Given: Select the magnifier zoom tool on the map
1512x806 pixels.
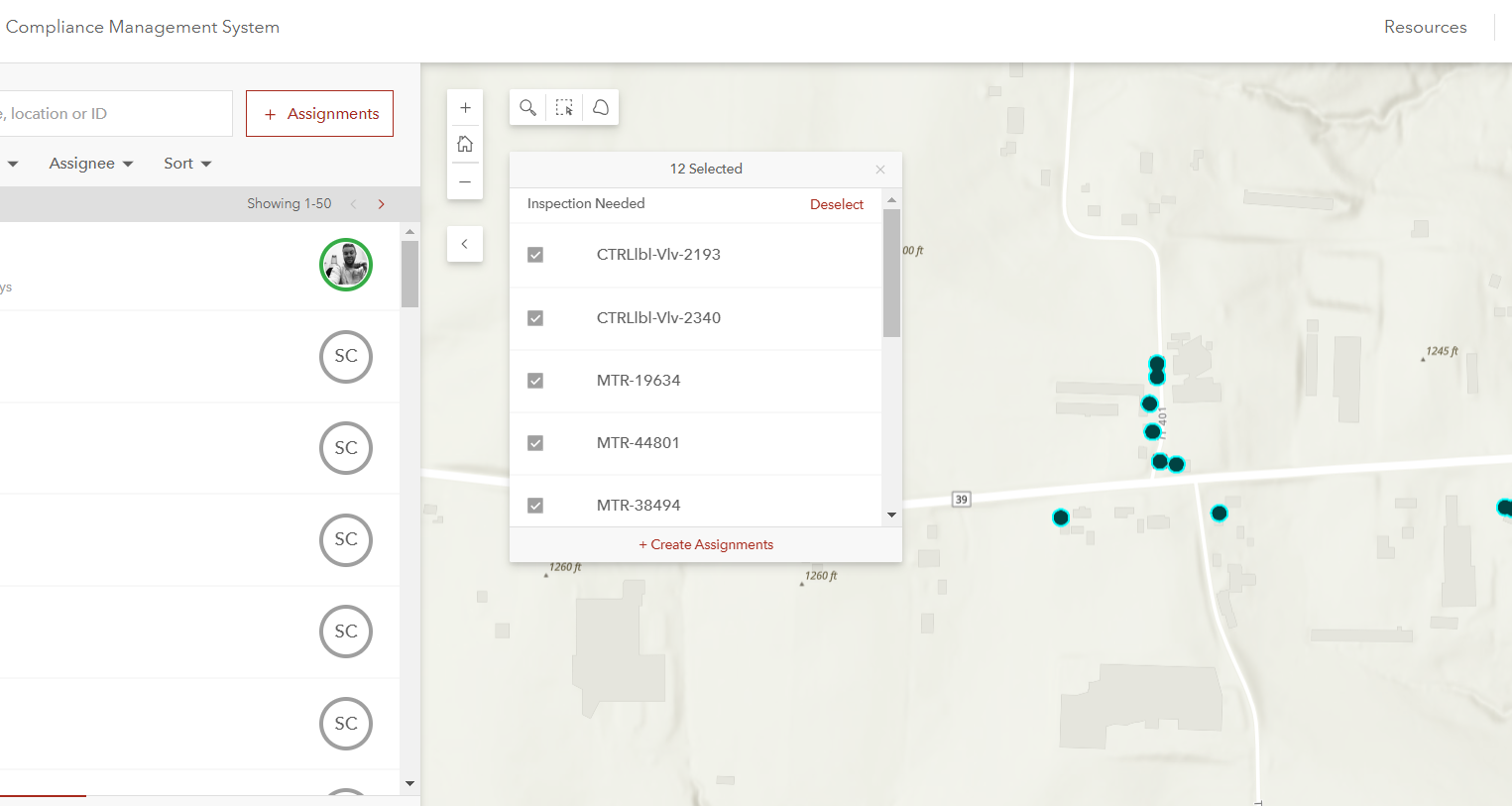Looking at the screenshot, I should (x=527, y=106).
